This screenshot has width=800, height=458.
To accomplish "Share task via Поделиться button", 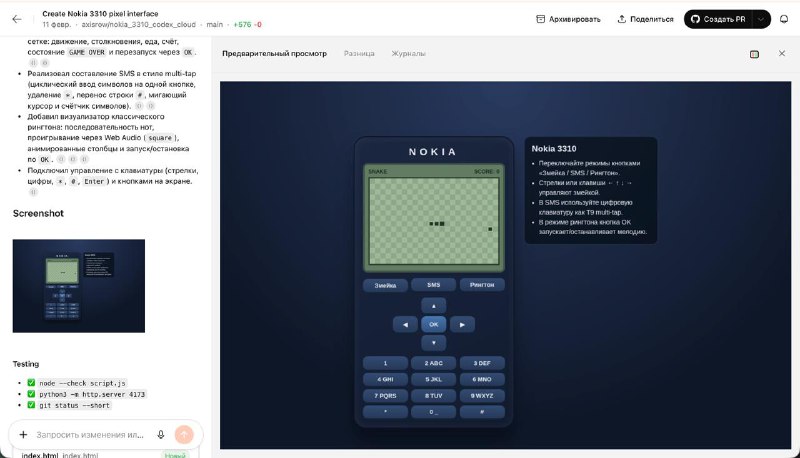I will click(x=645, y=19).
